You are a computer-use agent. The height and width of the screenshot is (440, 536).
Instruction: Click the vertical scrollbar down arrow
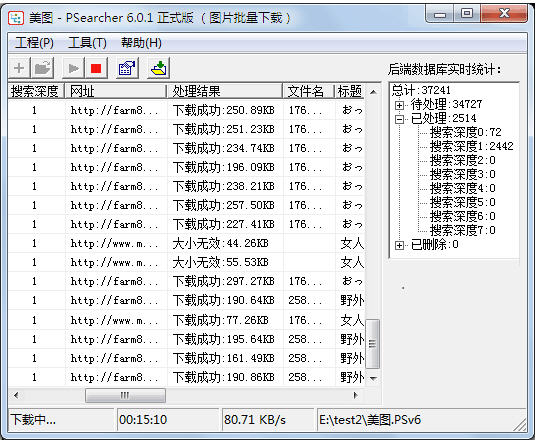point(373,378)
